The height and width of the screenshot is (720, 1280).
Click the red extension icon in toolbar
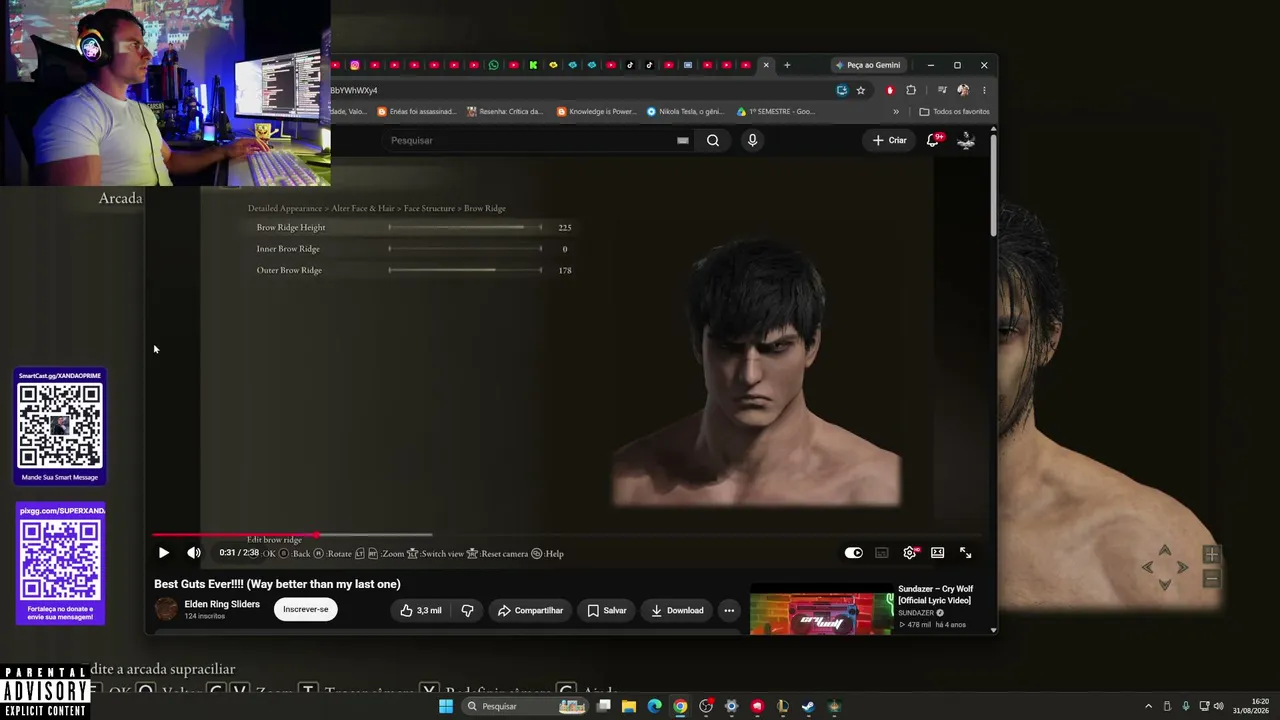(890, 90)
